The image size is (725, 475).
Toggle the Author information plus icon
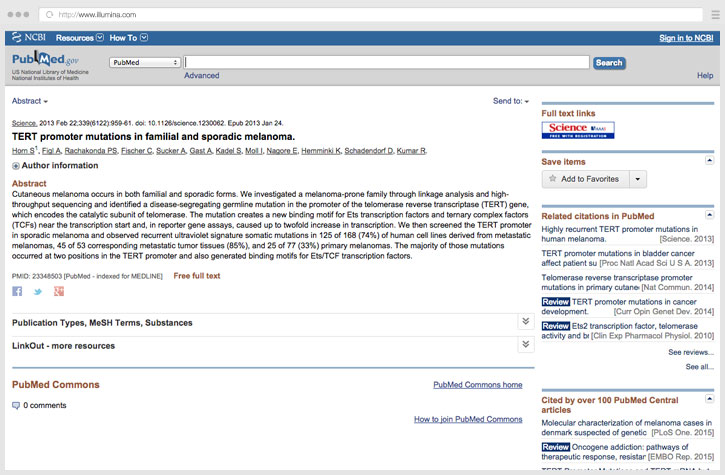click(x=16, y=165)
